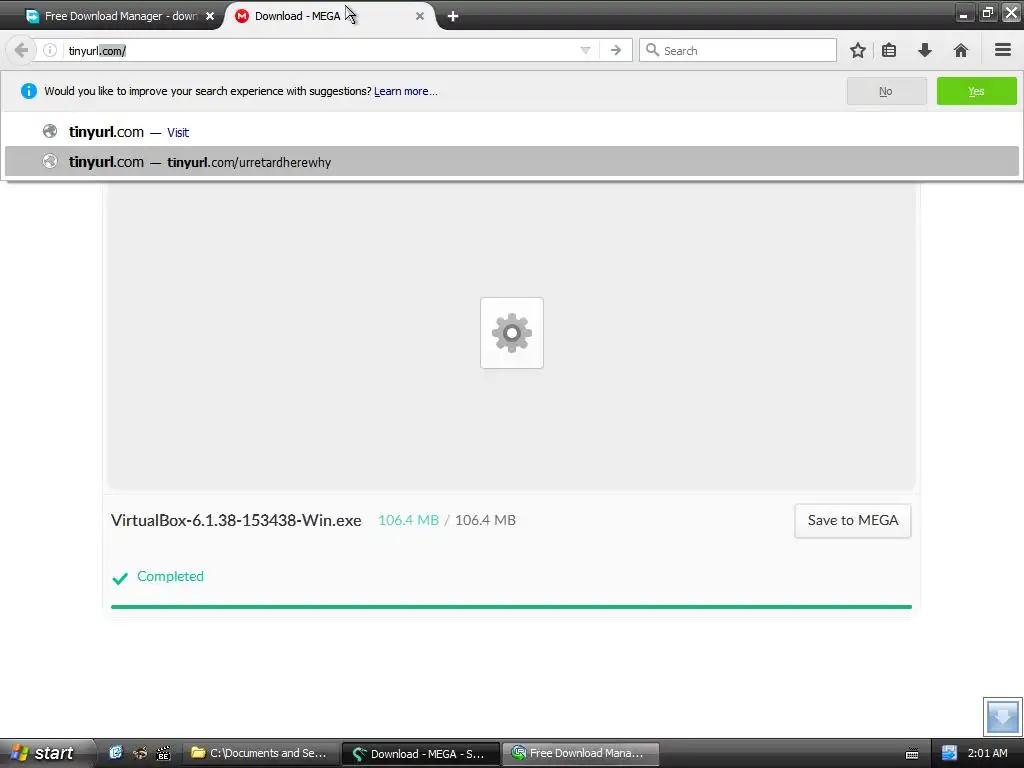The height and width of the screenshot is (768, 1024).
Task: Click the system tray network icon
Action: [949, 753]
